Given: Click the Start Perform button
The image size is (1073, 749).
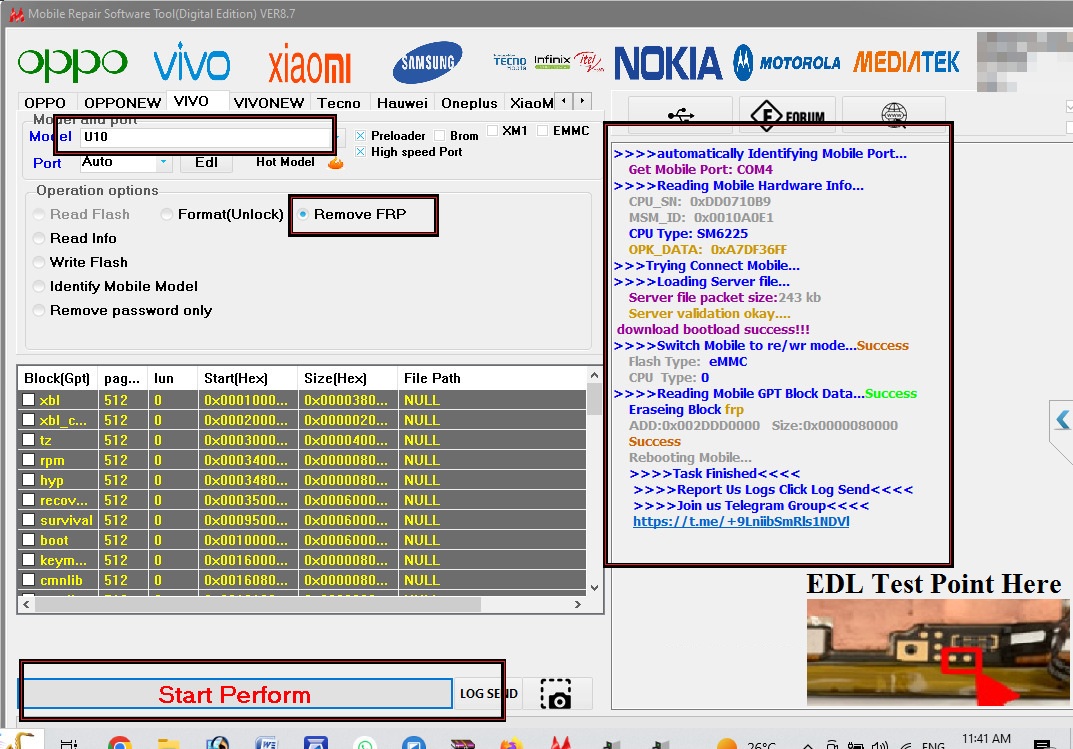Looking at the screenshot, I should (x=235, y=694).
